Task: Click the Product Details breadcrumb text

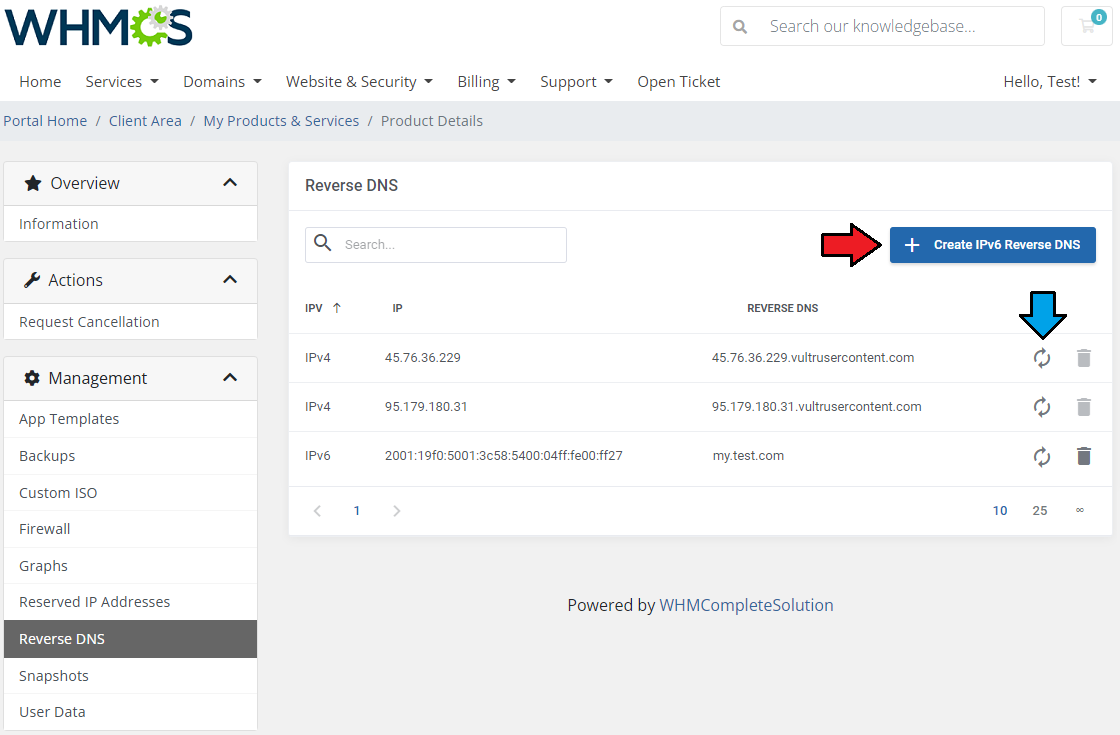Action: point(431,121)
